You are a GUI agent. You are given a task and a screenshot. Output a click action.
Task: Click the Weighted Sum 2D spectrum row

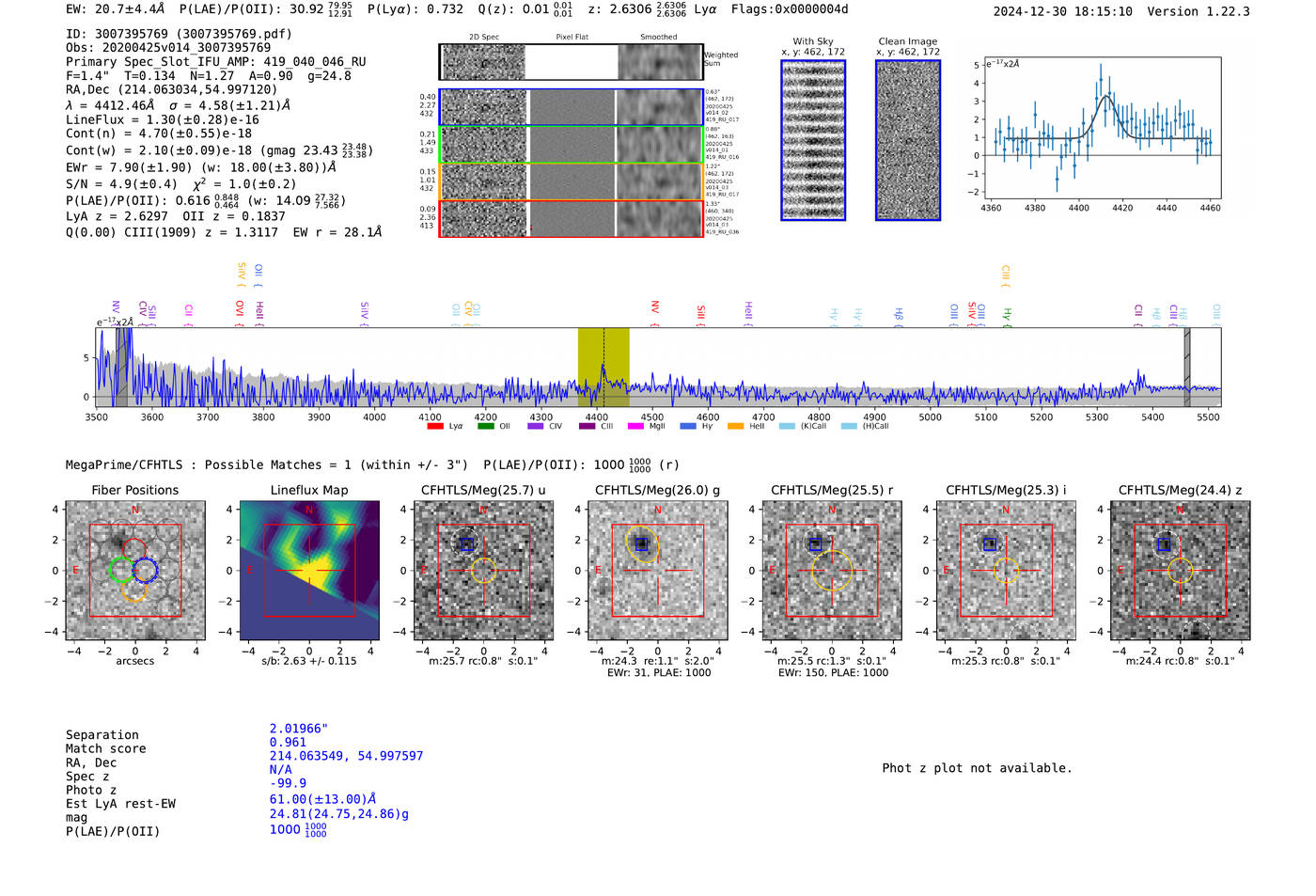coord(571,62)
